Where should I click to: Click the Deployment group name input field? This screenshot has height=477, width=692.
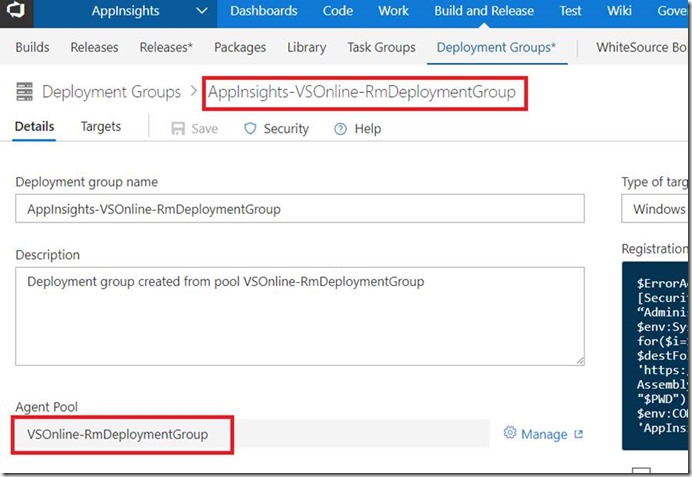pos(300,209)
